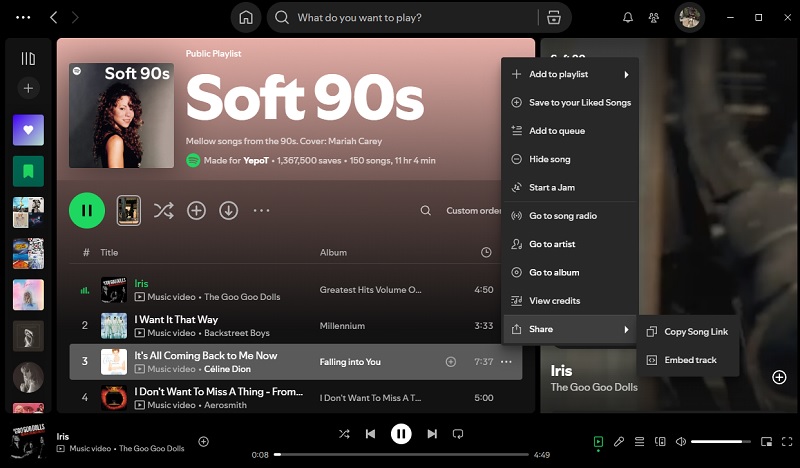Expand Add to playlist submenu
Viewport: 800px width, 468px height.
570,74
